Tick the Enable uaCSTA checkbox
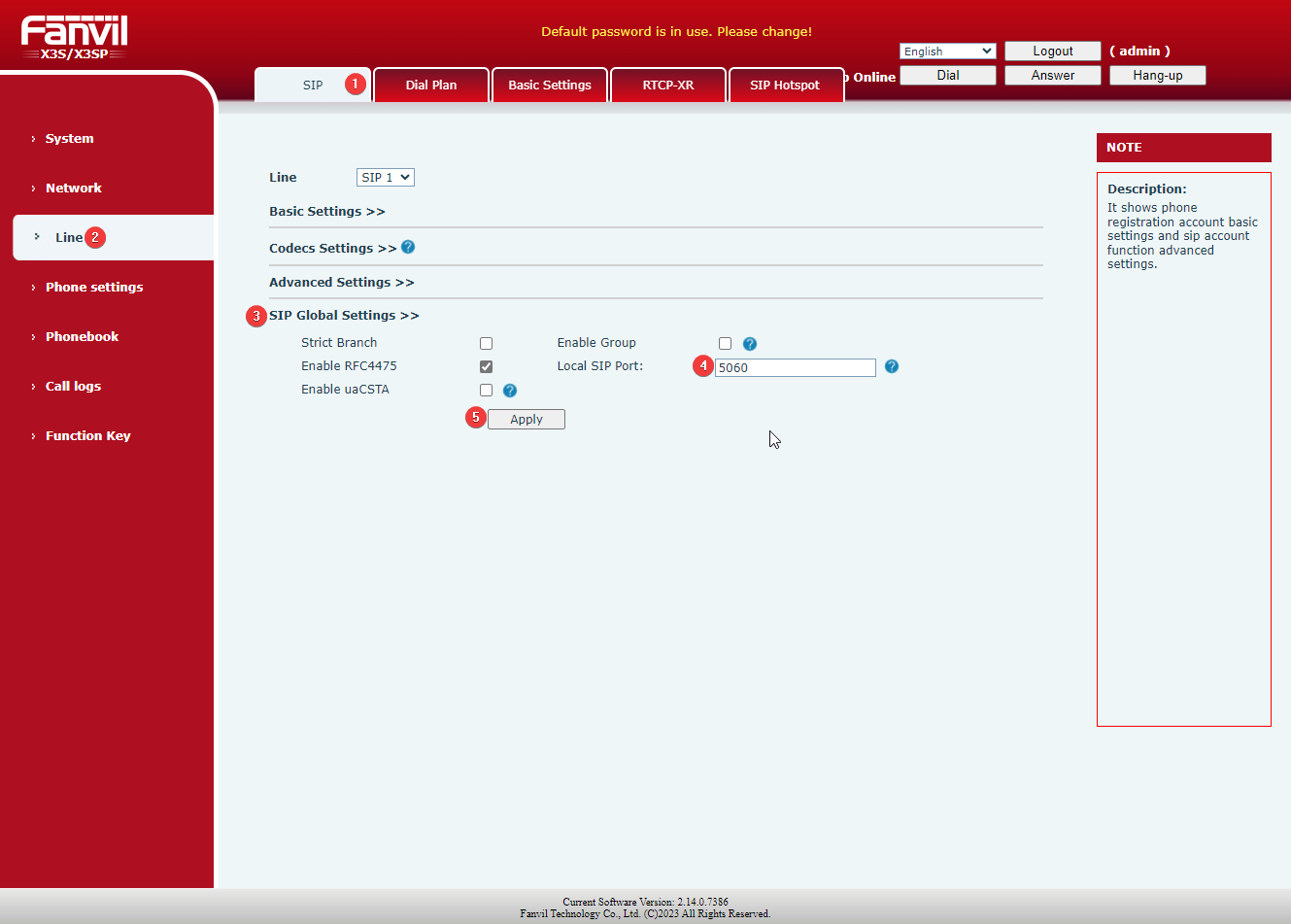 487,391
